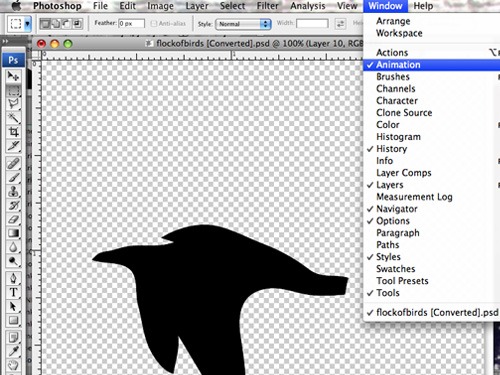
Task: Toggle the Options bar entry off
Action: (x=432, y=221)
